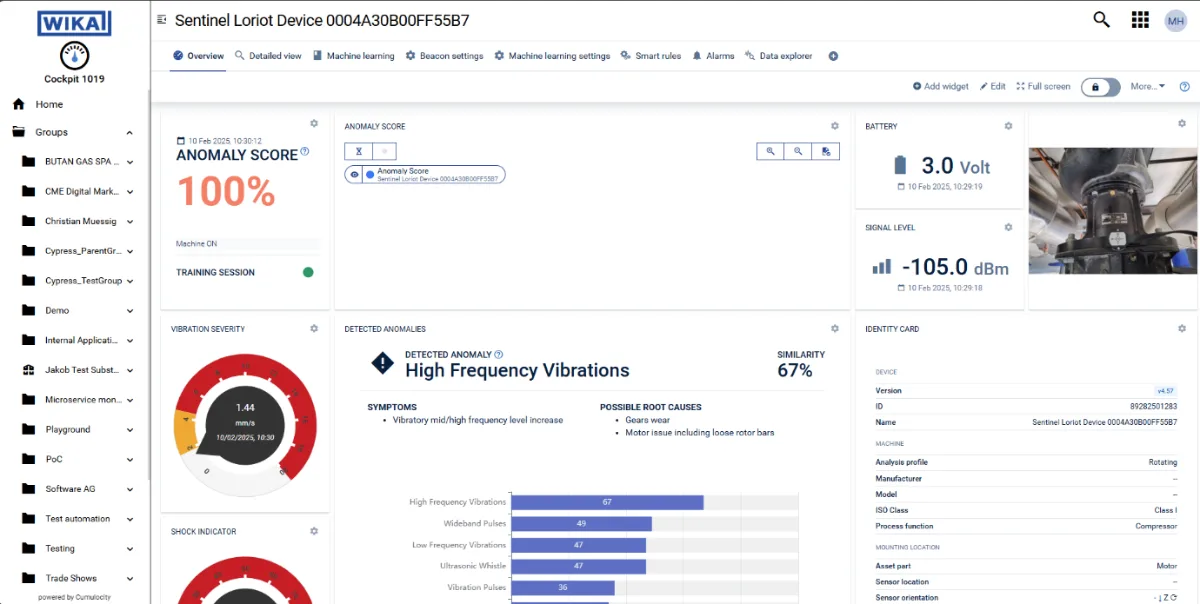Click the add tab plus icon
Screen dimensions: 1200x604
point(833,56)
